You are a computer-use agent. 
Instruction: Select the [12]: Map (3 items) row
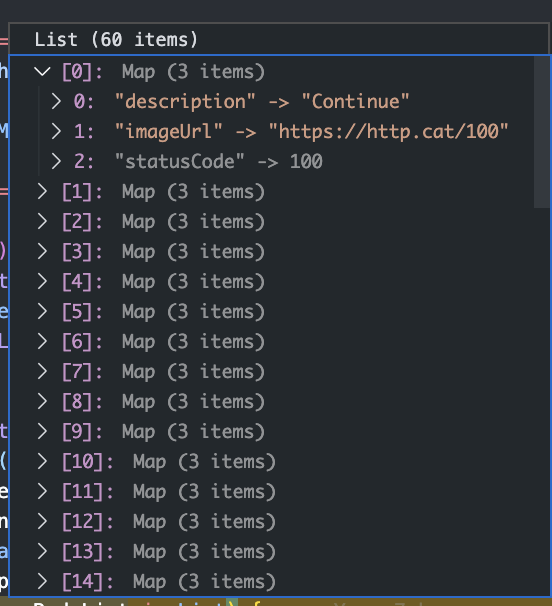[271, 521]
